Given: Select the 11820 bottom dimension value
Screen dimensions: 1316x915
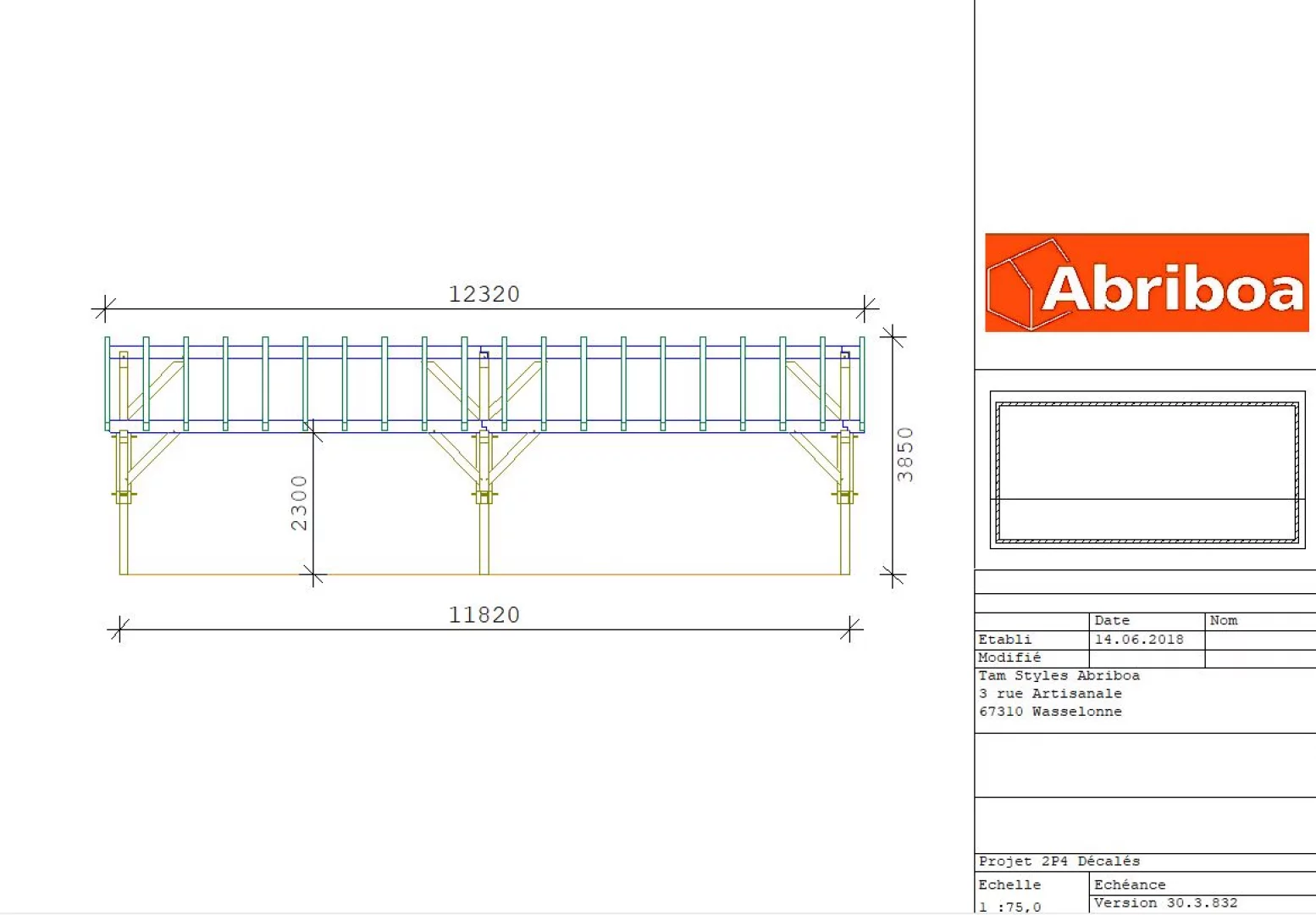Looking at the screenshot, I should coord(484,615).
